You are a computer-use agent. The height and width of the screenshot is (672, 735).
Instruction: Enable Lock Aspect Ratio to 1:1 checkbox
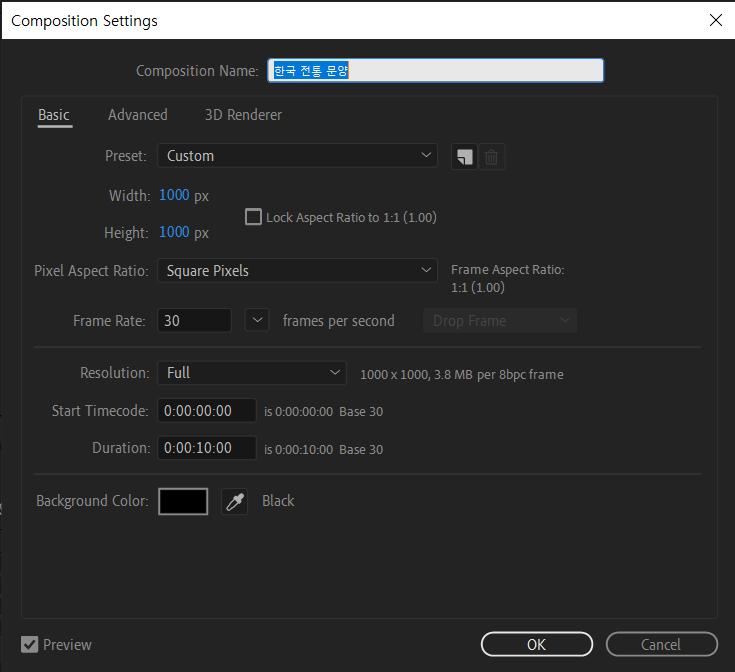(253, 217)
